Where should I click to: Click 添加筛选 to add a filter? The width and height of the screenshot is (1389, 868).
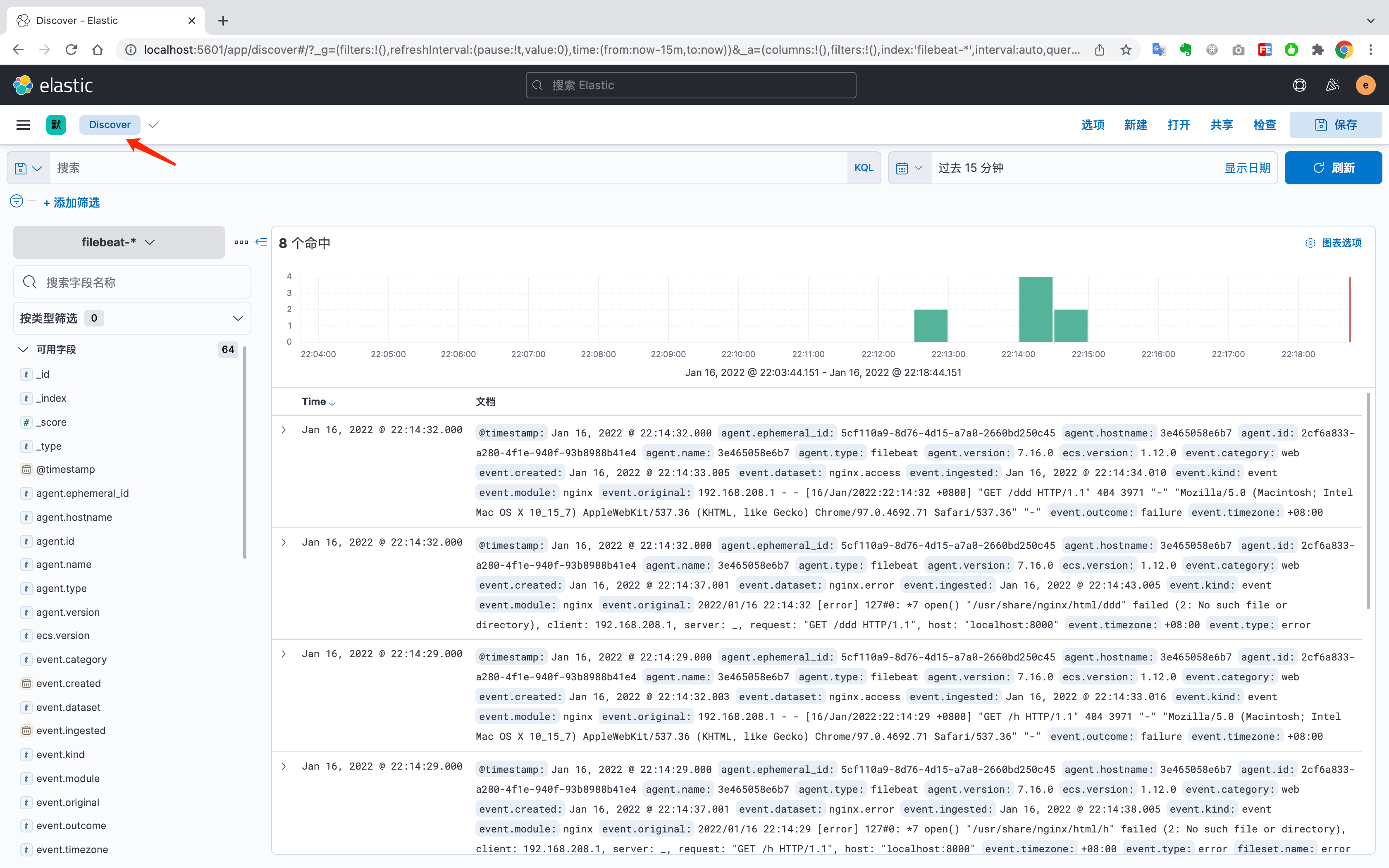71,203
